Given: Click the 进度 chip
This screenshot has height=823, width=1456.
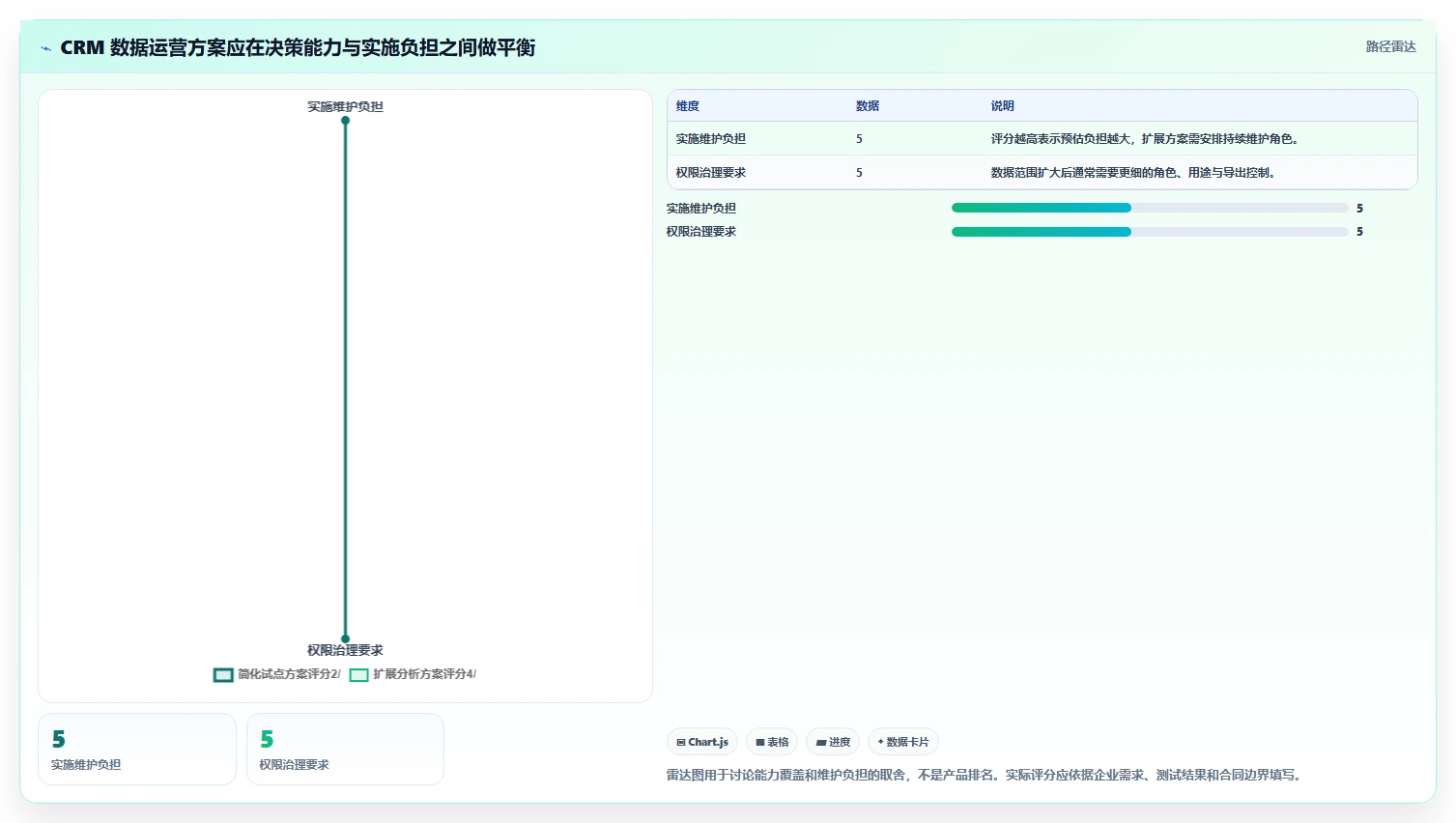Looking at the screenshot, I should click(833, 742).
